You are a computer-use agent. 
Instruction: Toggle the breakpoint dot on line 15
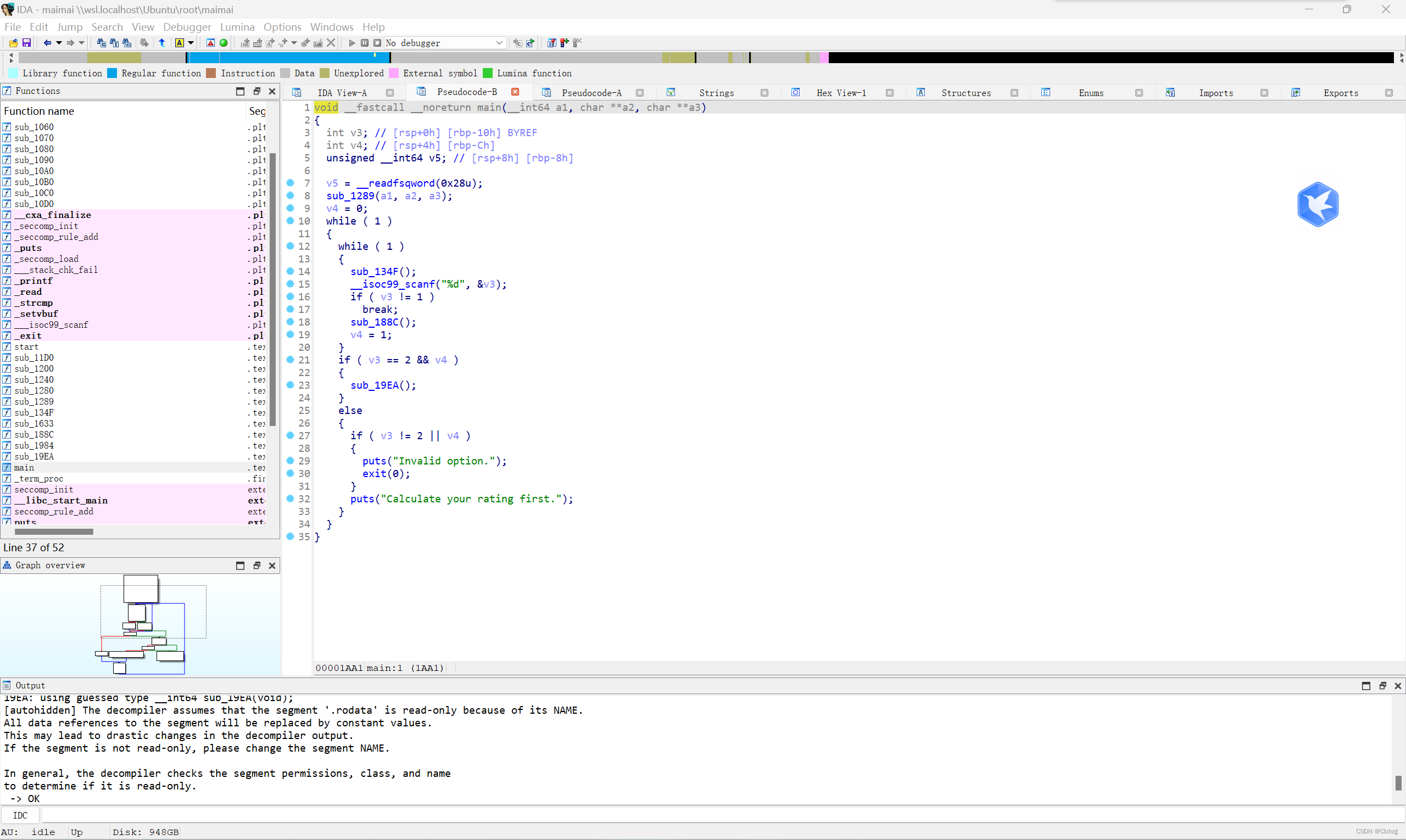tap(290, 284)
